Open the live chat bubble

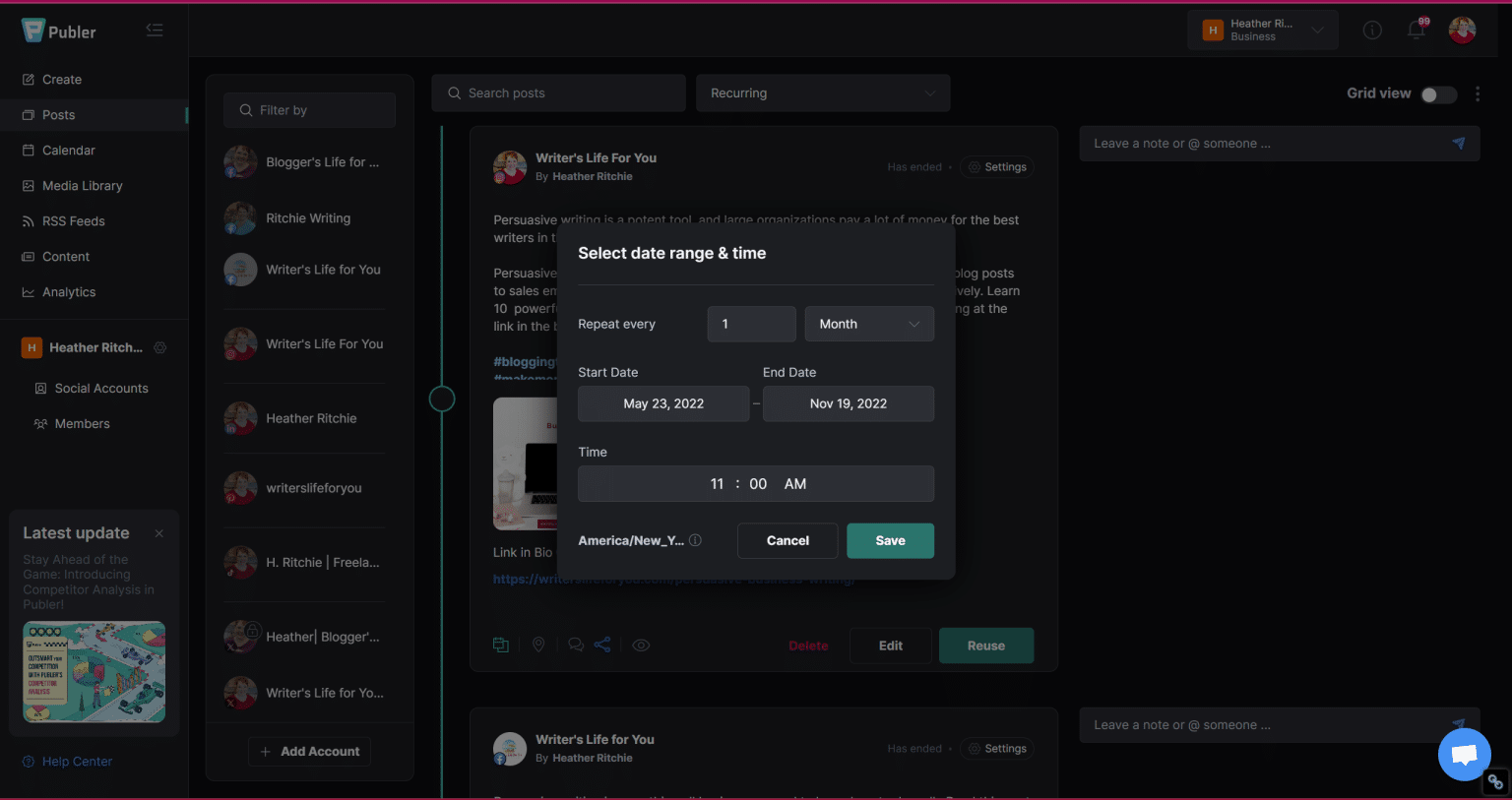(x=1464, y=754)
